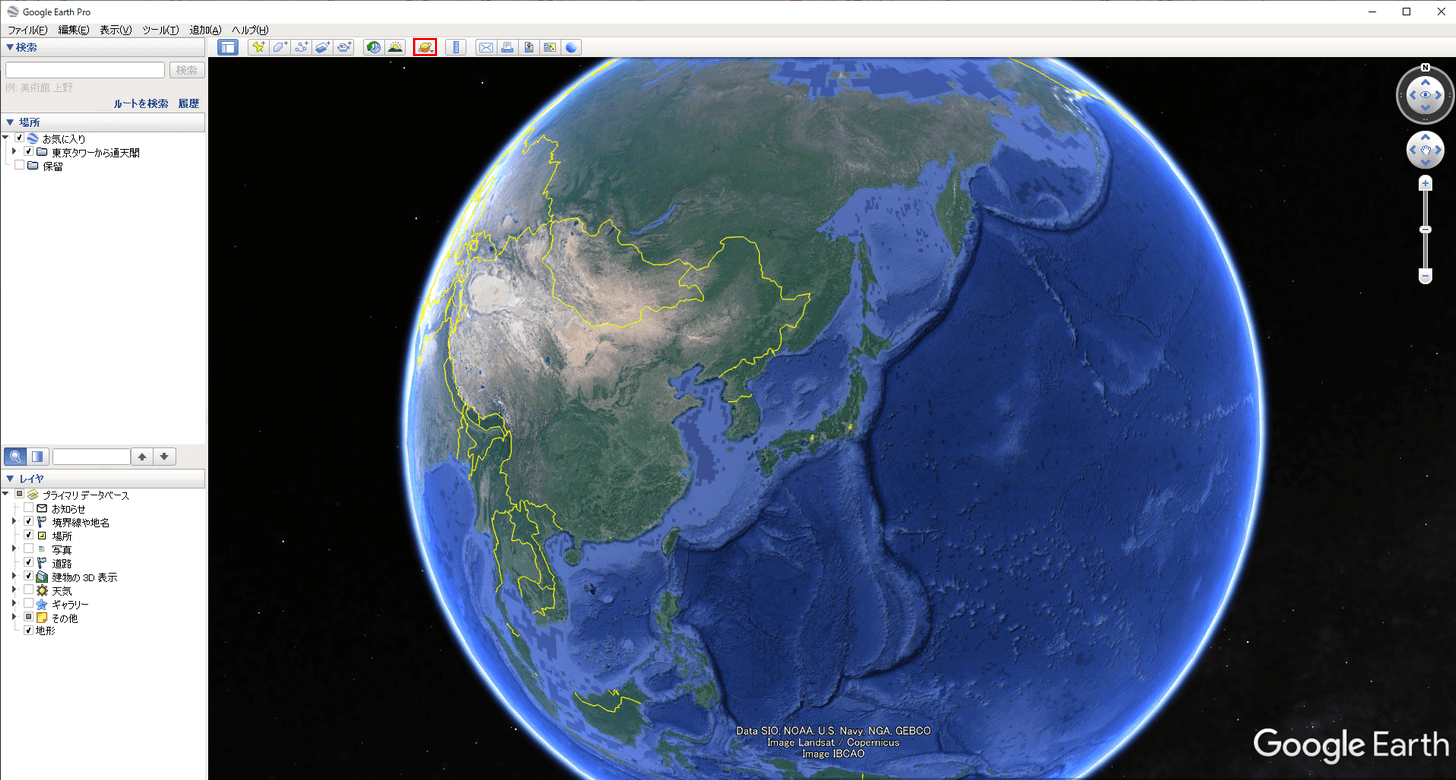Click the print icon in toolbar
This screenshot has height=780, width=1456.
(507, 46)
